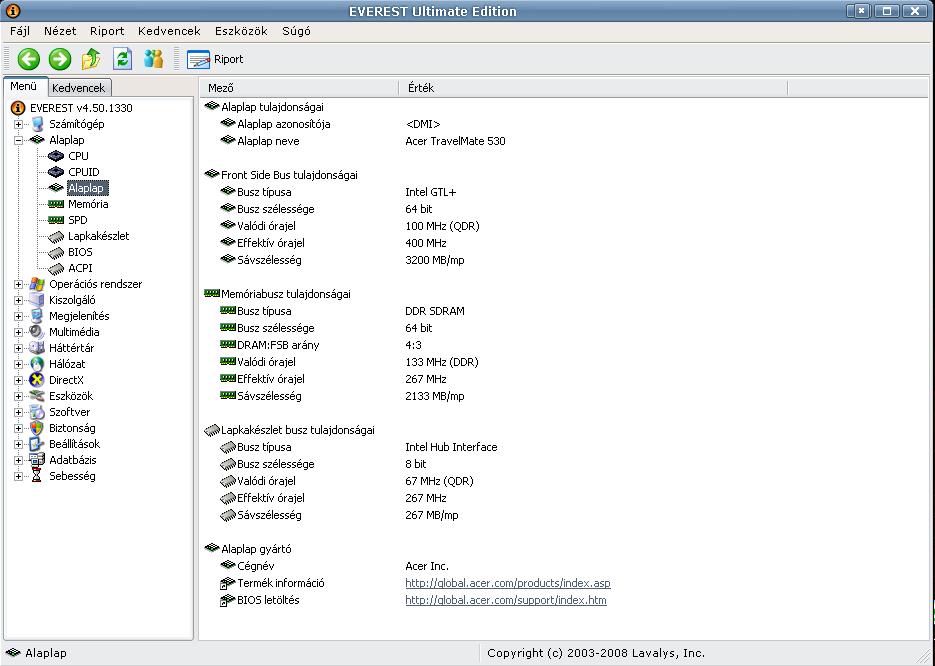Click the green Back arrow button
The image size is (935, 666).
(x=29, y=59)
